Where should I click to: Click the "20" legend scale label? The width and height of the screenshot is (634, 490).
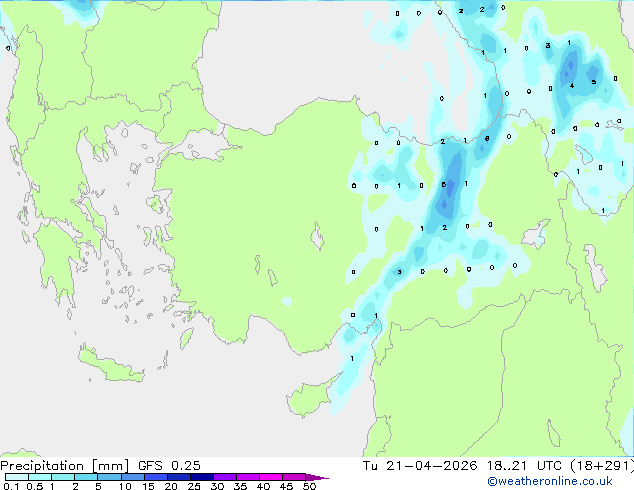coord(171,486)
